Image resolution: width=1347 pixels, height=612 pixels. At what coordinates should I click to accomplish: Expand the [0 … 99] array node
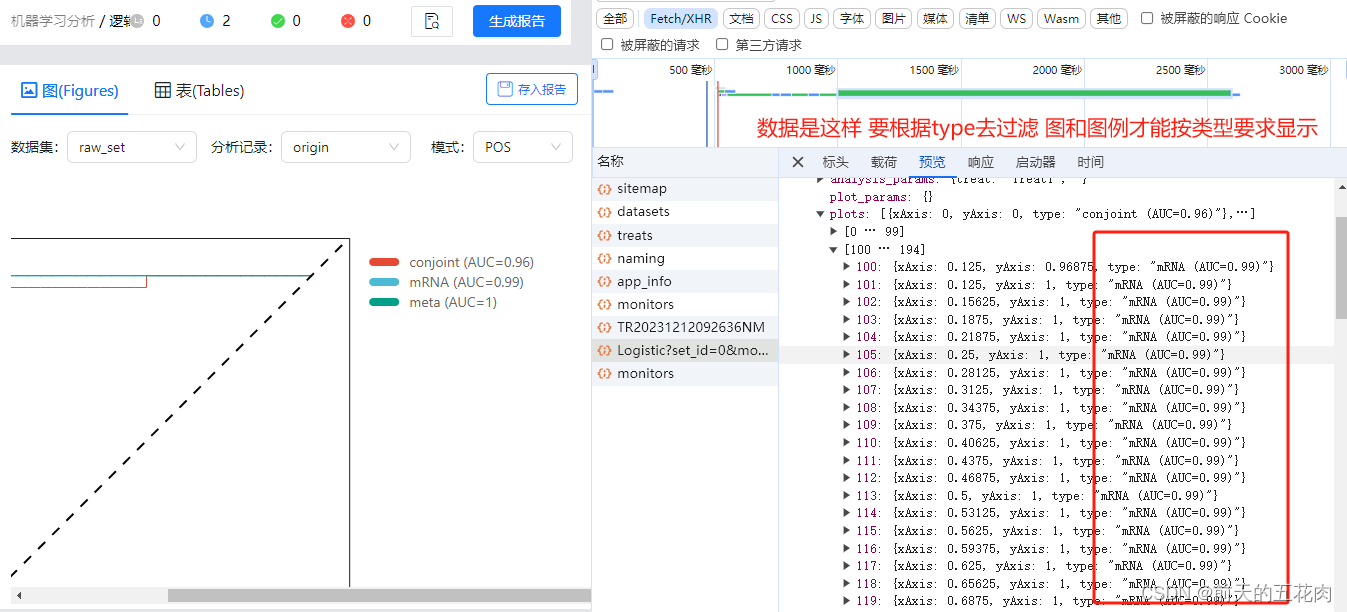833,230
